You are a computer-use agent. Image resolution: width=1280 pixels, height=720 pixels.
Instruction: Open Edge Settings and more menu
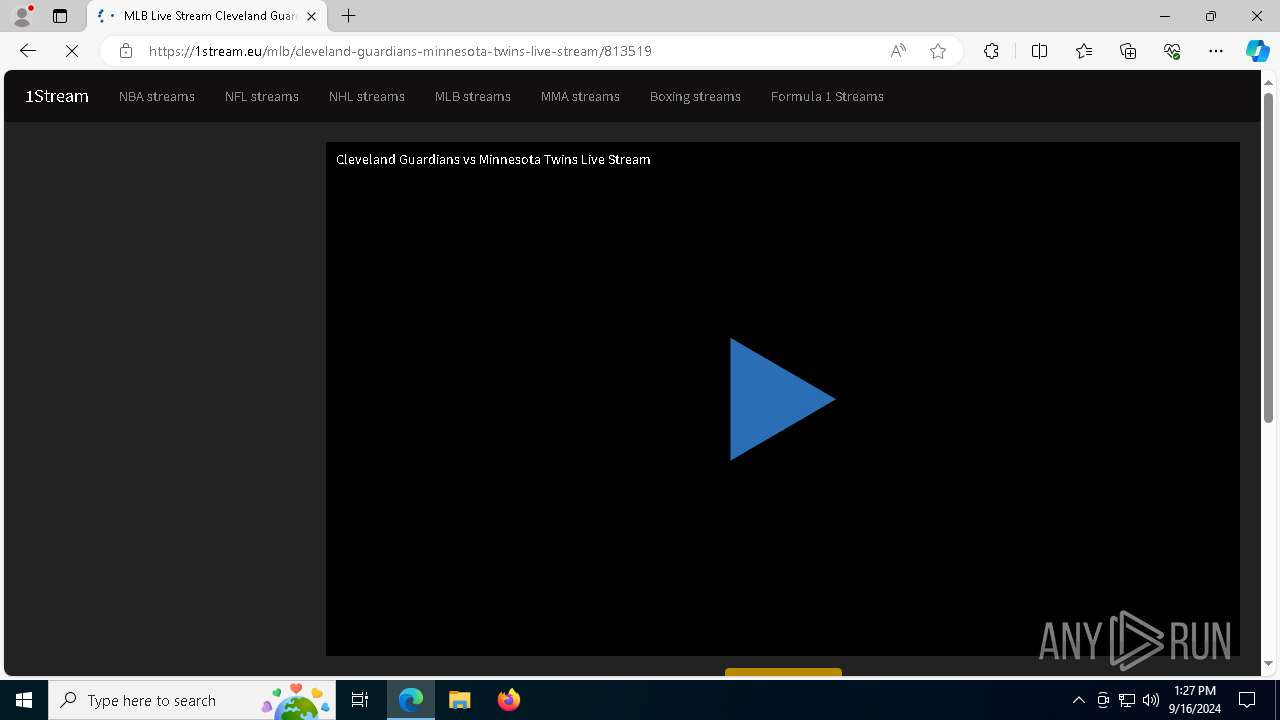[1216, 51]
